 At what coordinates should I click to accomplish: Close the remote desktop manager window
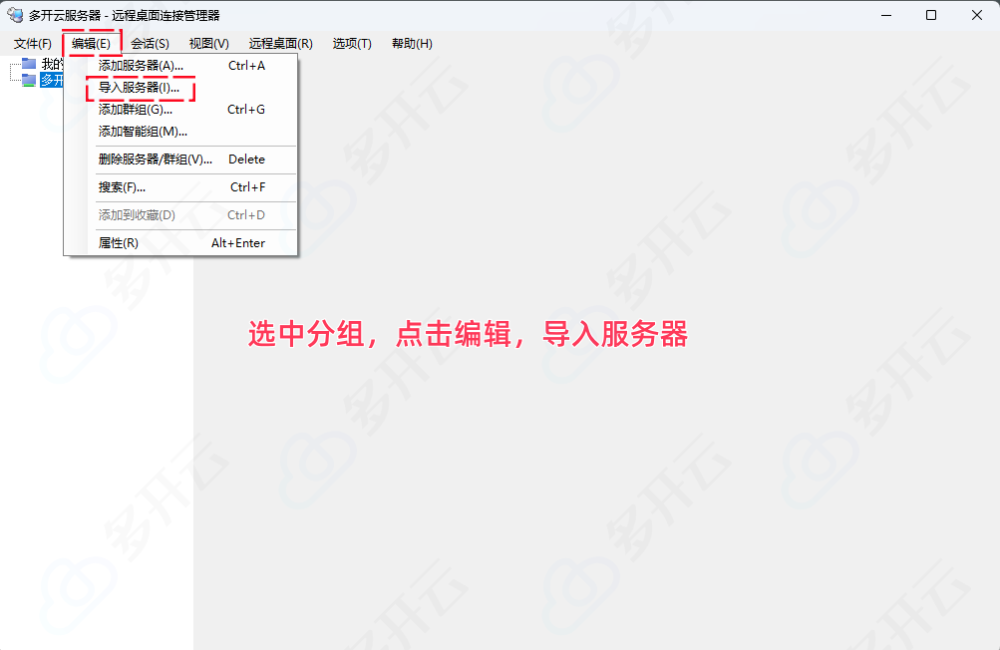point(977,15)
